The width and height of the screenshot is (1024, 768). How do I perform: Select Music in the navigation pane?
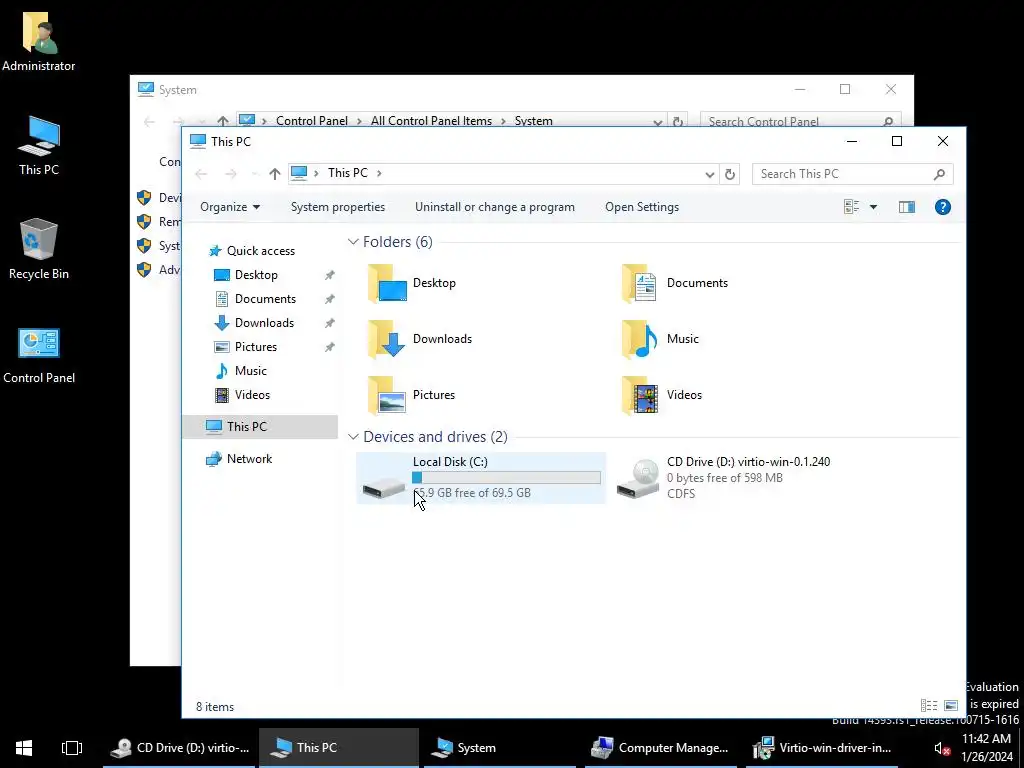251,371
